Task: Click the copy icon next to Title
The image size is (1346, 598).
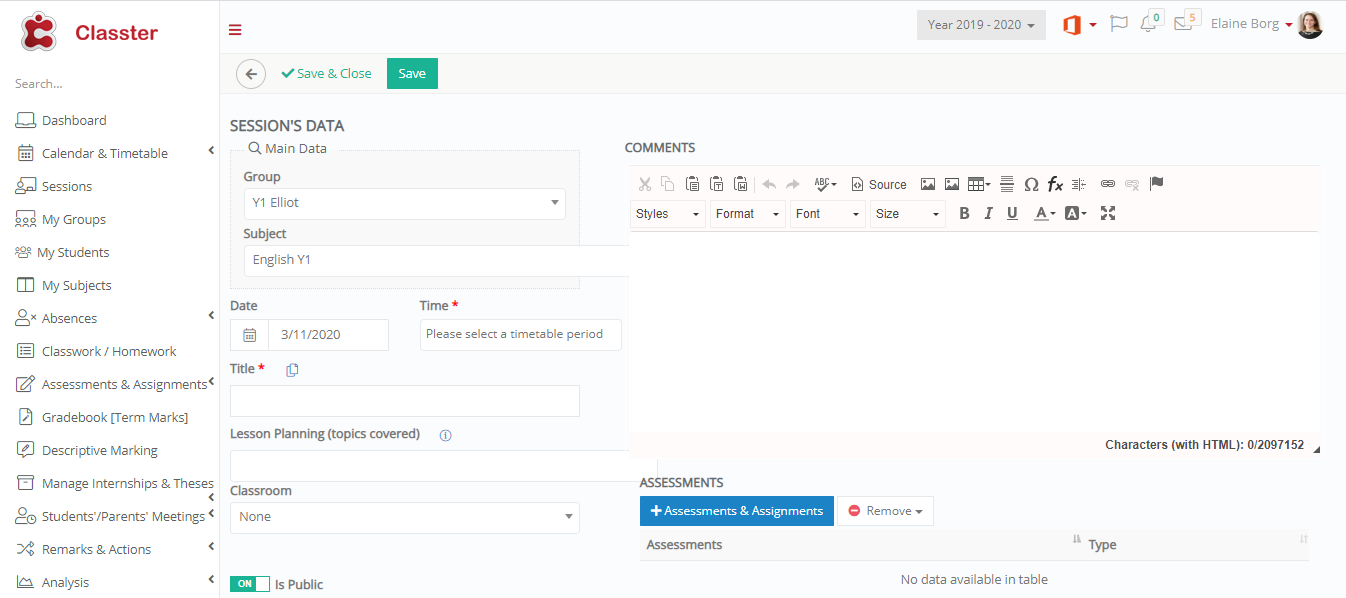Action: 292,370
